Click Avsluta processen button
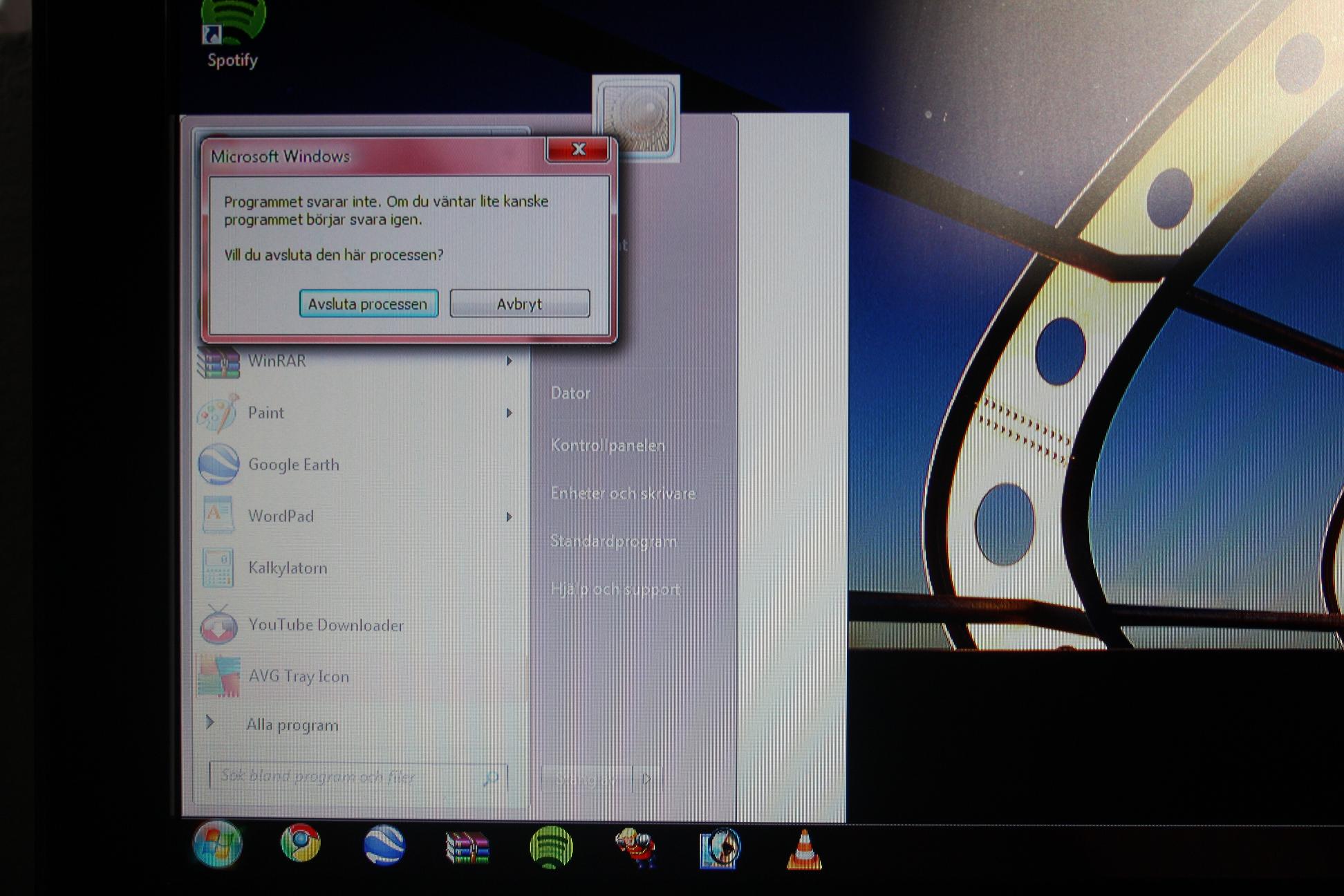Screen dimensions: 1344x896 pos(368,304)
